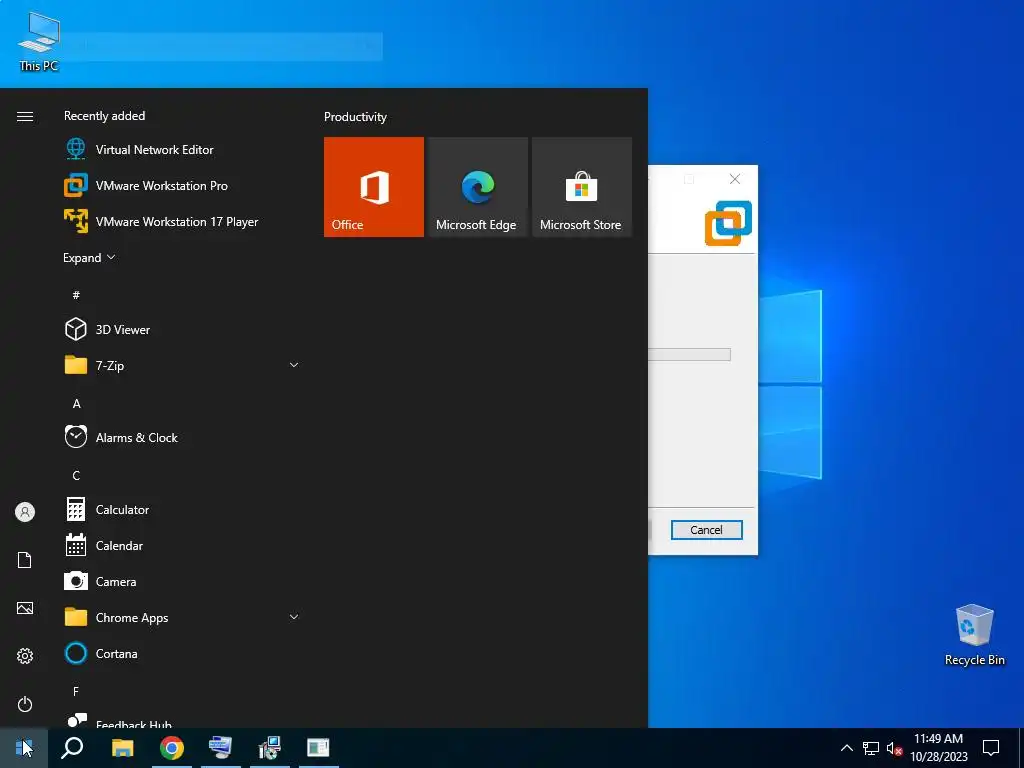Select the Recycle Bin desktop icon
This screenshot has height=768, width=1024.
click(974, 634)
